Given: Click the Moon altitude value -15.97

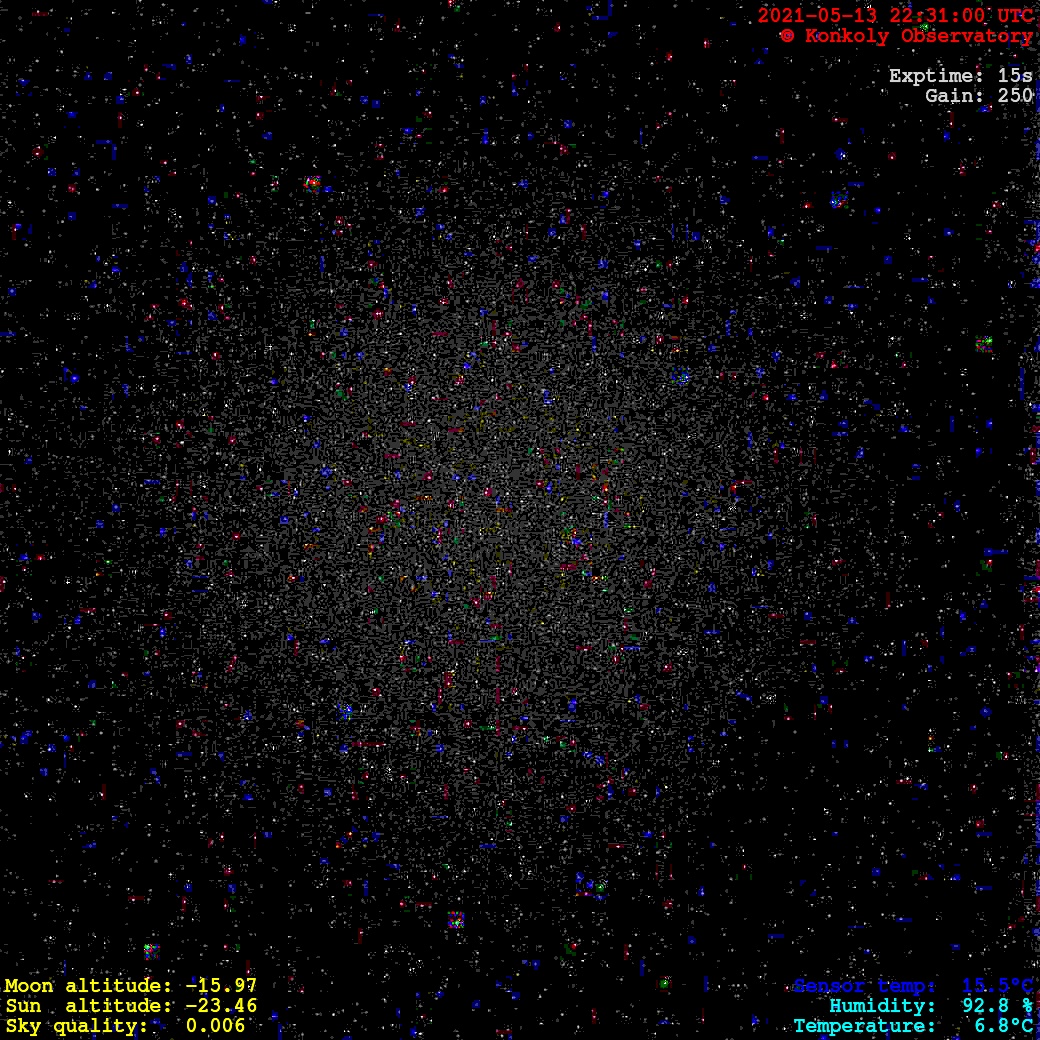Looking at the screenshot, I should pos(221,986).
